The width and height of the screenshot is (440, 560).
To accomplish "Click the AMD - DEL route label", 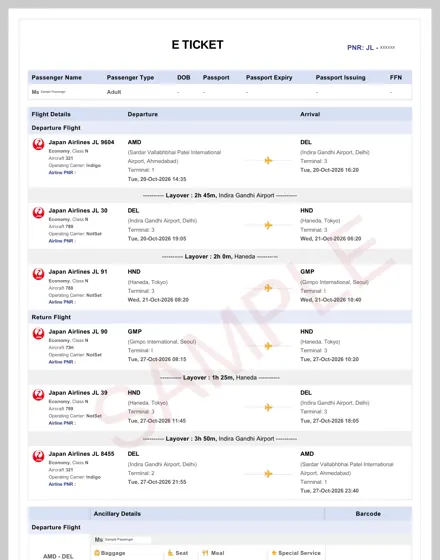I will coord(58,556).
